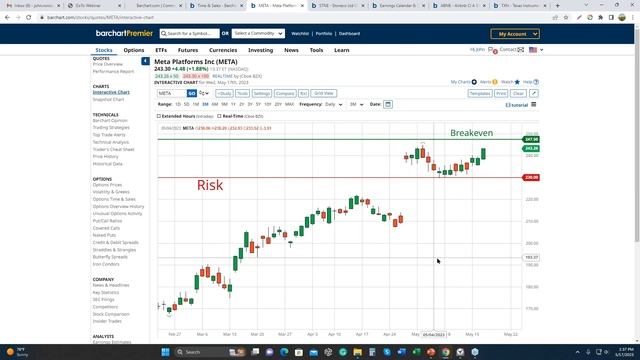Open the Chrome tab search chevron
The image size is (640, 360).
pyautogui.click(x=587, y=5)
